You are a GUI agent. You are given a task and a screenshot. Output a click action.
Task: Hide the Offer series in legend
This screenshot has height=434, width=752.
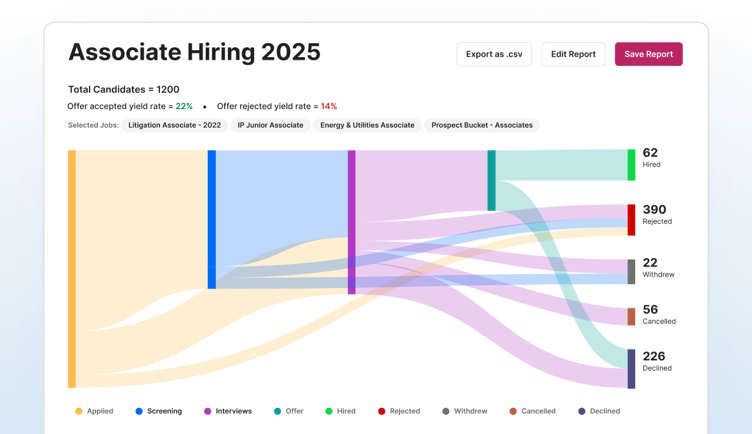[x=289, y=411]
